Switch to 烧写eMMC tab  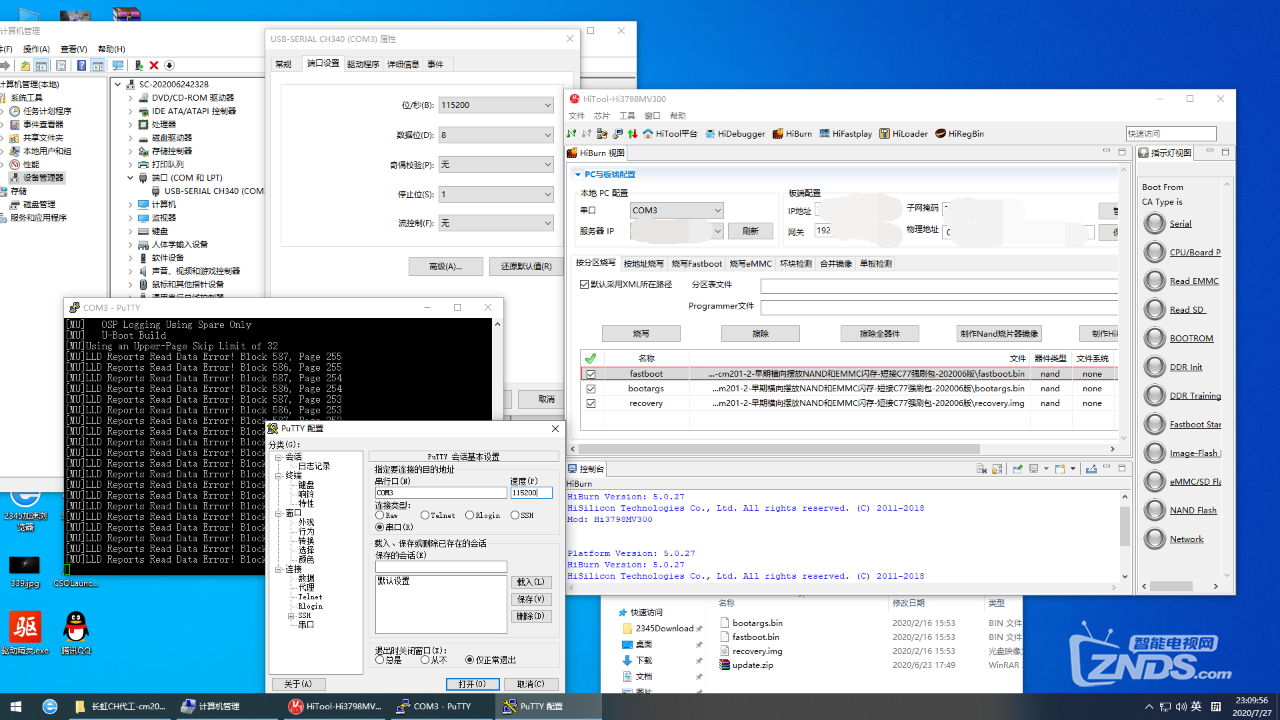tap(750, 264)
